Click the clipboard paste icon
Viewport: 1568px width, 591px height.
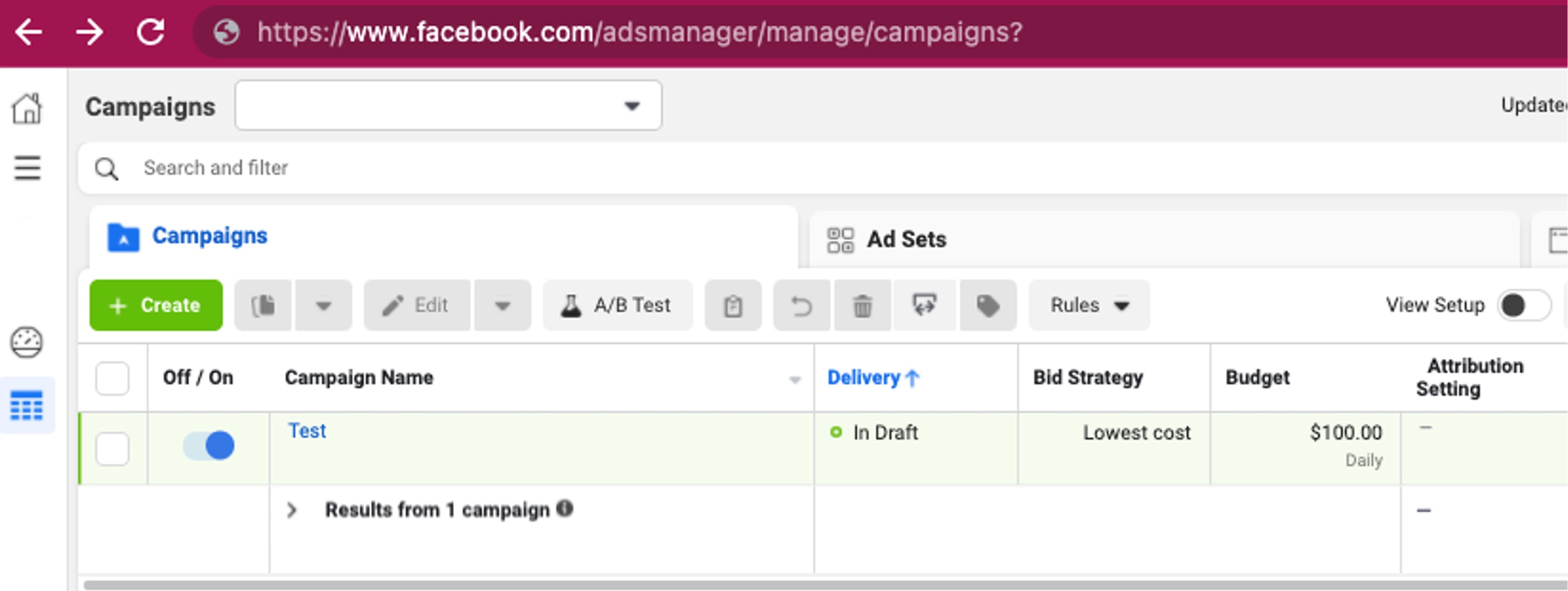[733, 305]
